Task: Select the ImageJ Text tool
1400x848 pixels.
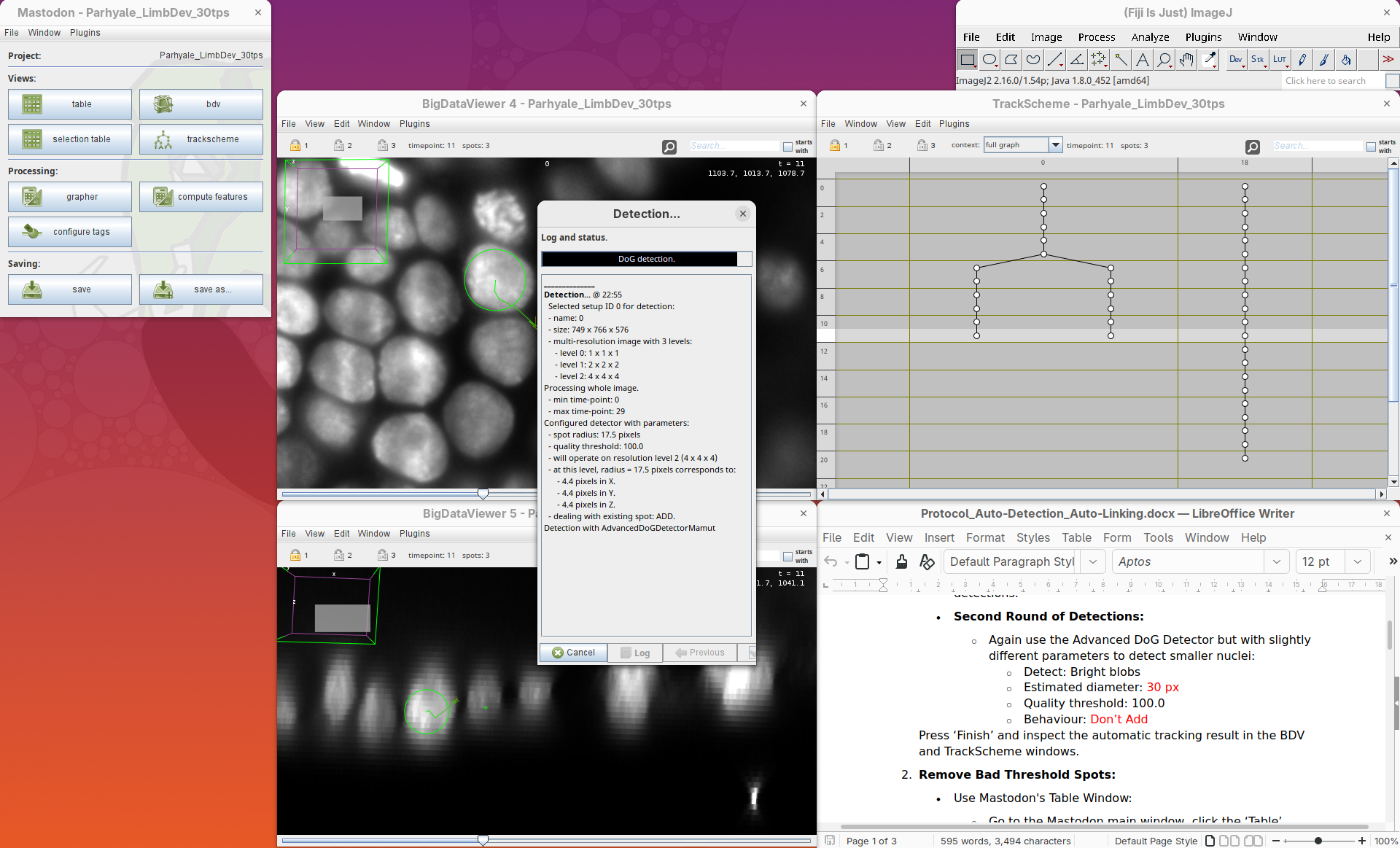Action: tap(1143, 60)
